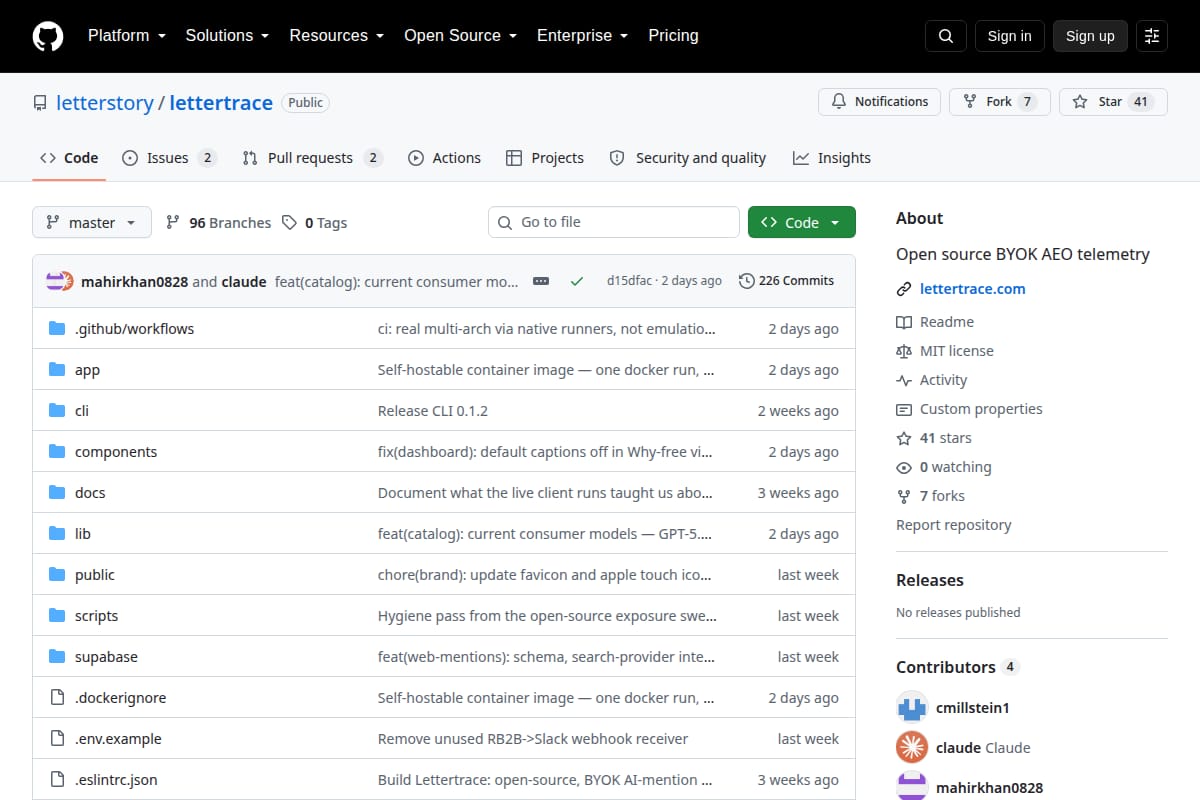This screenshot has height=800, width=1200.
Task: Click the Notifications button
Action: pos(879,102)
